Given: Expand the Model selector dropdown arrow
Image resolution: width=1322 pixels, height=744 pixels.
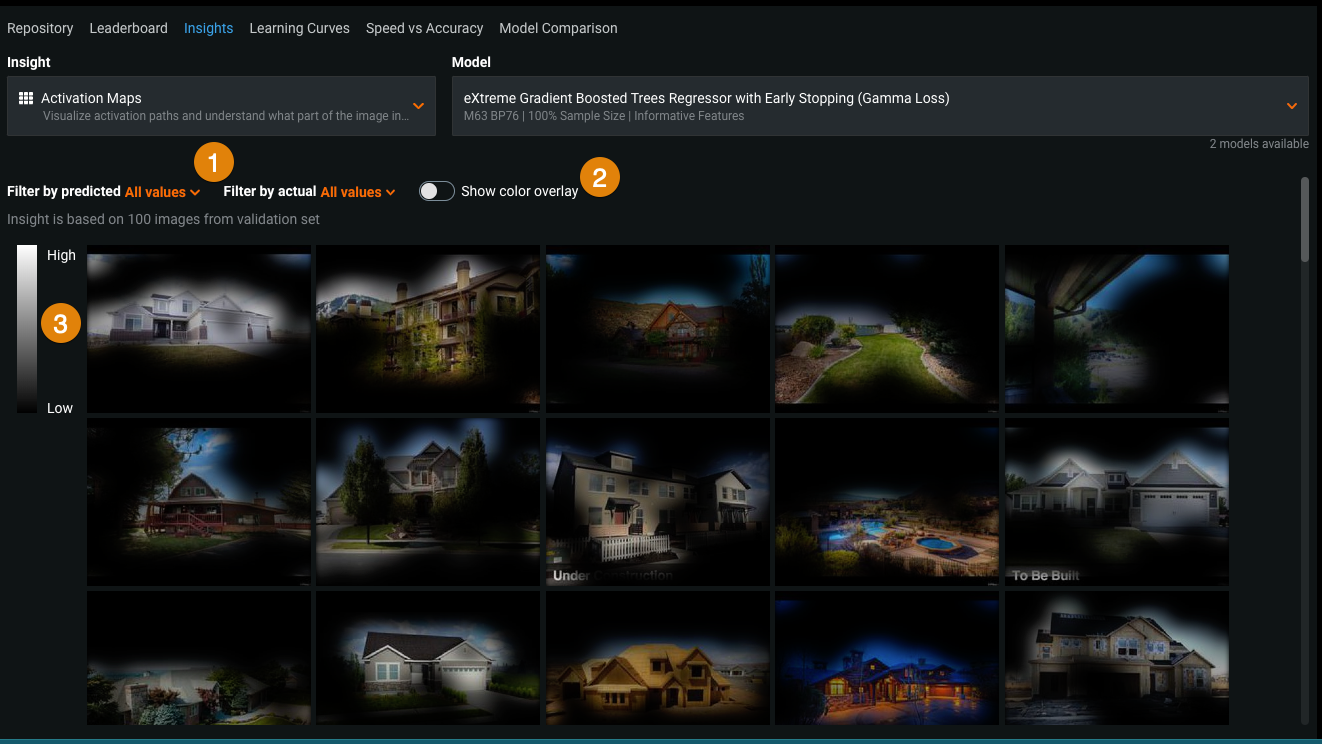Looking at the screenshot, I should (1291, 106).
